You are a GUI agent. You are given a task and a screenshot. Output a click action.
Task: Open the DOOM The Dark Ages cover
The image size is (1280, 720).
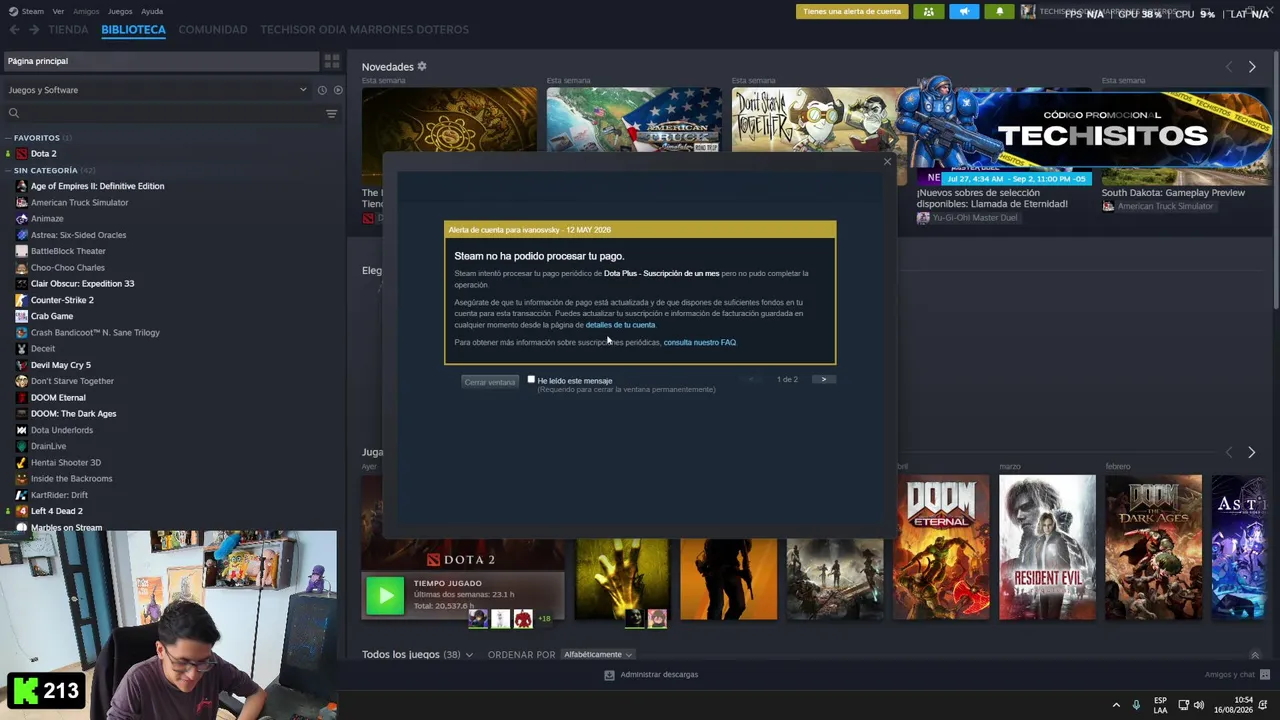coord(1153,547)
